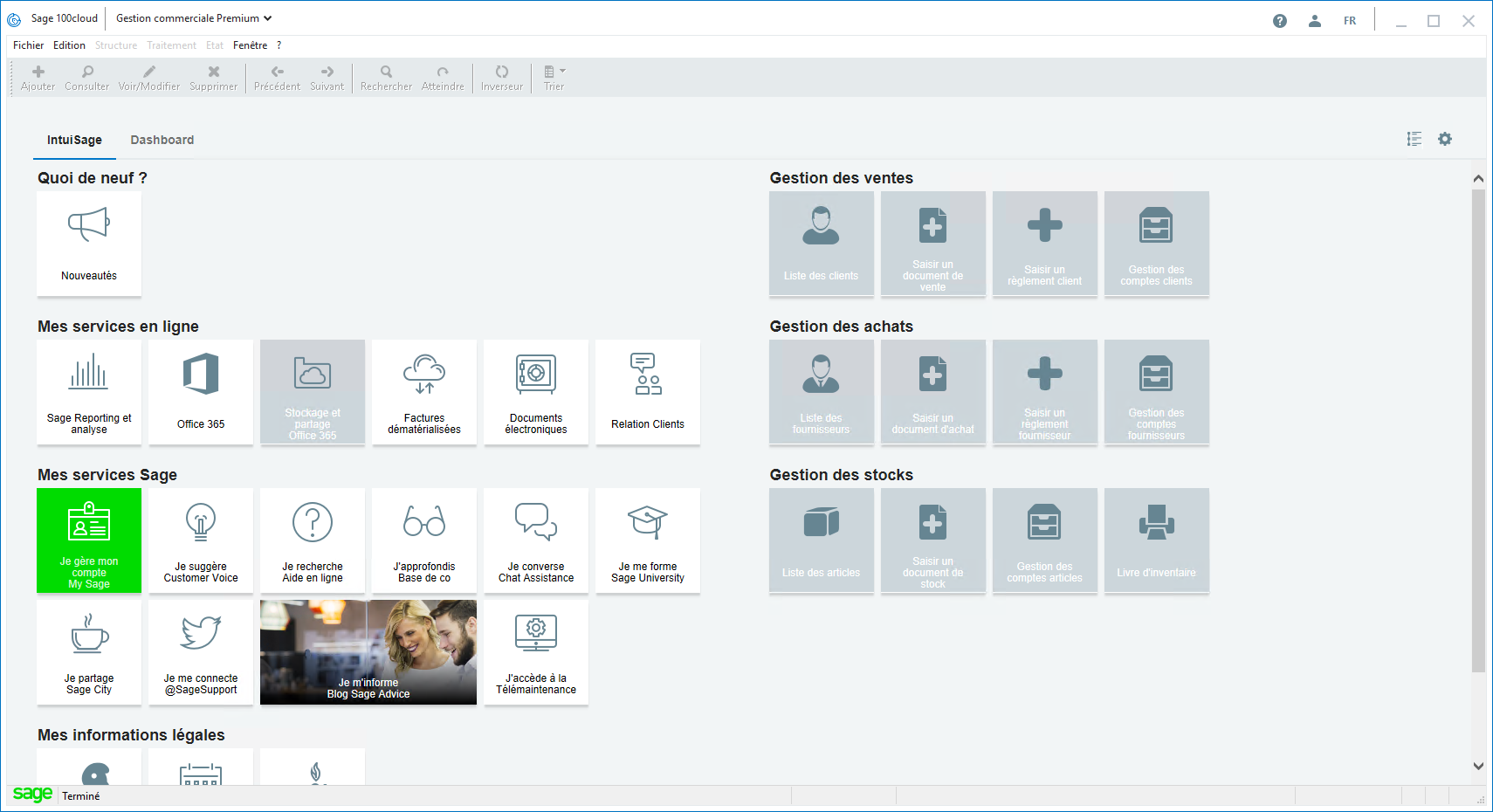
Task: Expand the Trier dropdown arrow
Action: (x=562, y=71)
